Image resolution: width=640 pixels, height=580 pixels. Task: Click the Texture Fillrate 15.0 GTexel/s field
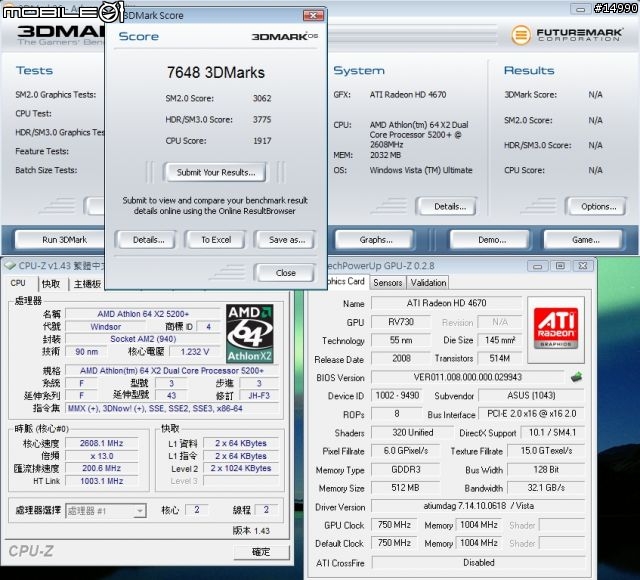(546, 451)
